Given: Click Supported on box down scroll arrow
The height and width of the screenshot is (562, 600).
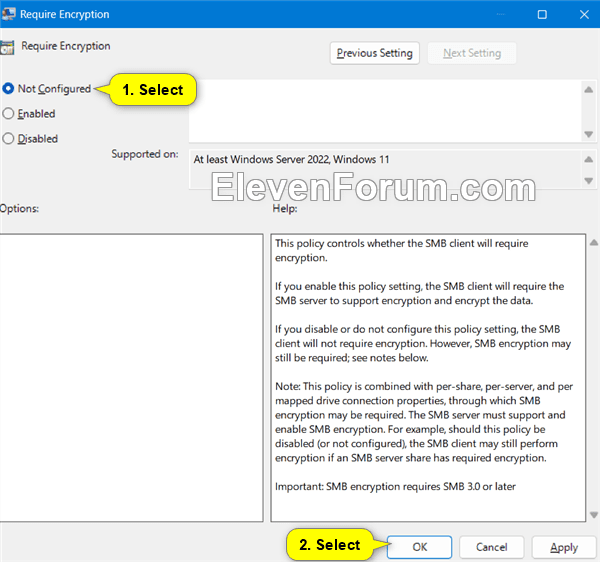Looking at the screenshot, I should coord(589,180).
